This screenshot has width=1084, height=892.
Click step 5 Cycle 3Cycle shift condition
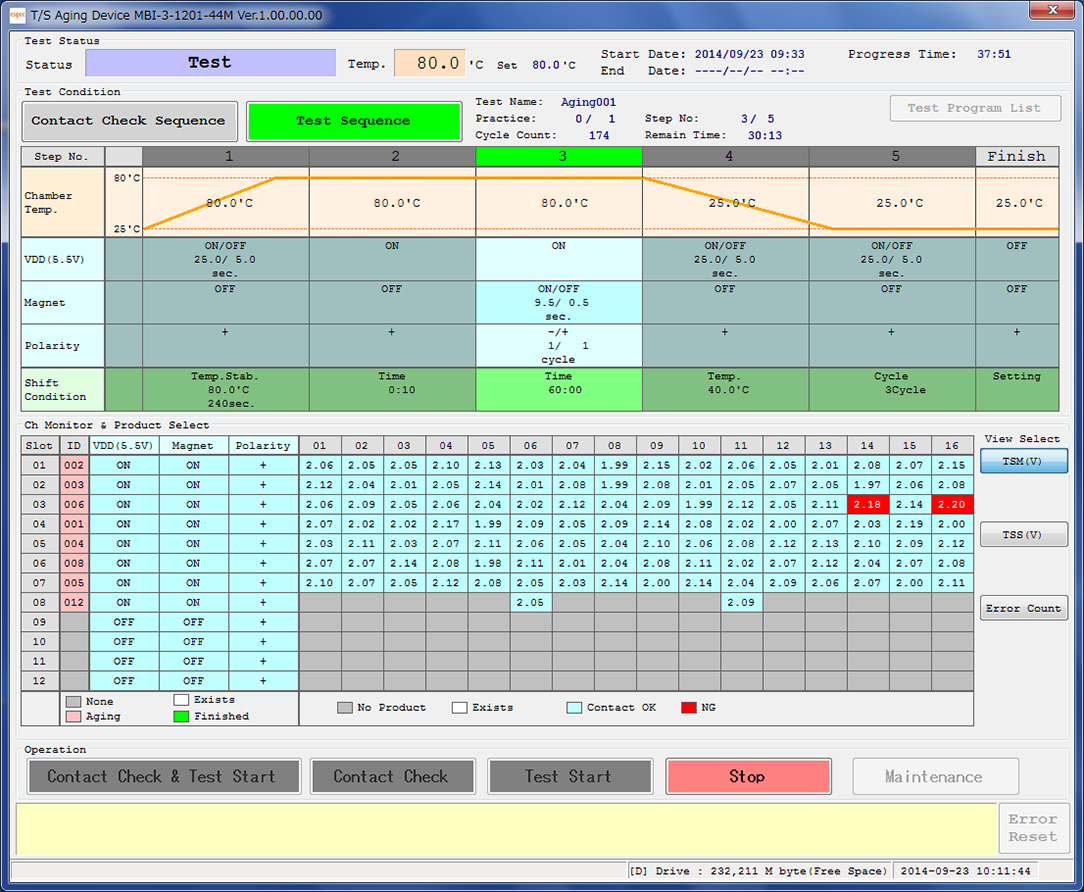pos(893,389)
